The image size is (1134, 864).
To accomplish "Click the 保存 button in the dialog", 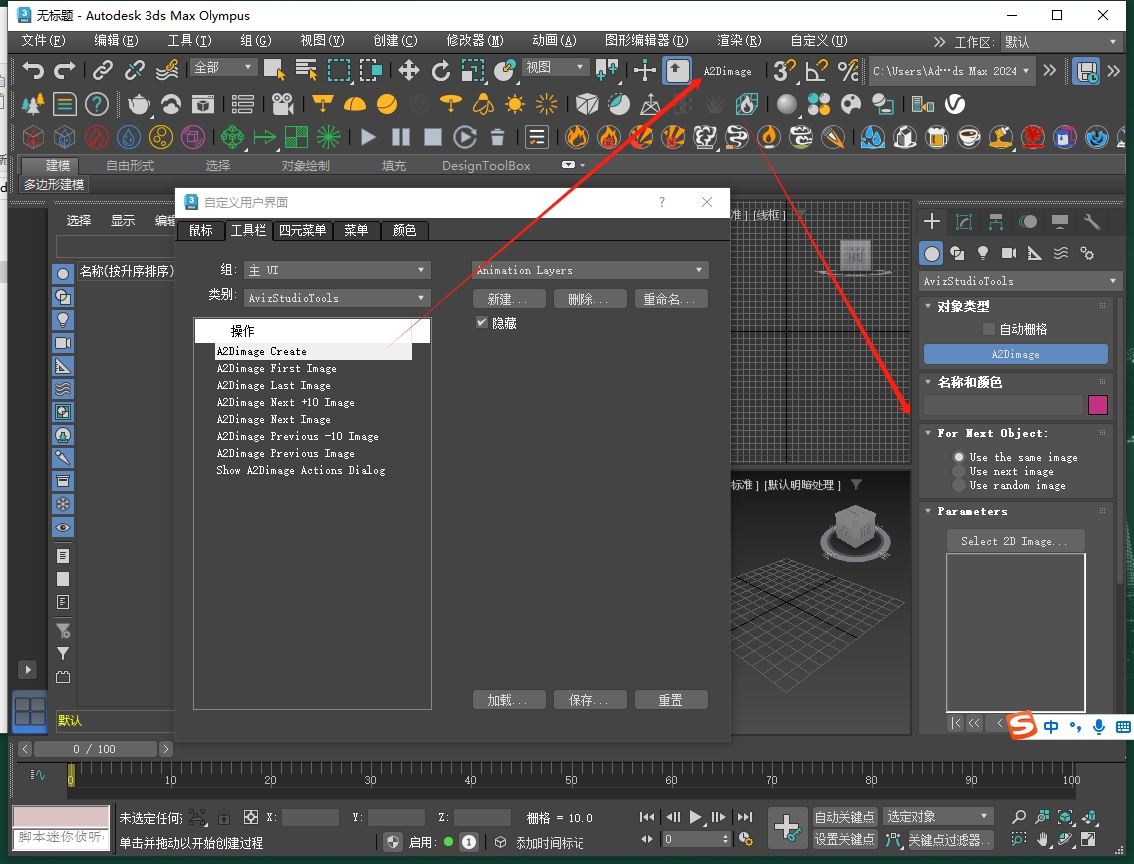I will (x=590, y=699).
